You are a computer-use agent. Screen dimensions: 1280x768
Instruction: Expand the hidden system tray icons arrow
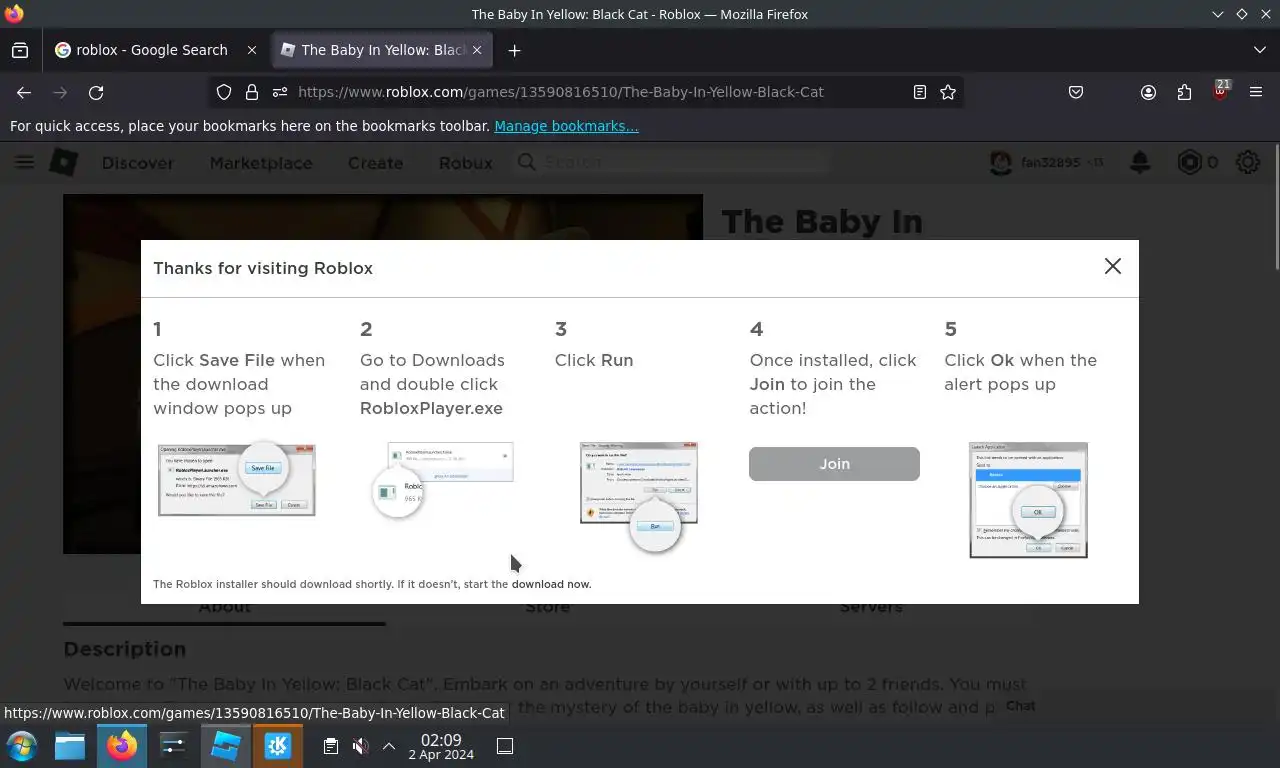pos(389,746)
